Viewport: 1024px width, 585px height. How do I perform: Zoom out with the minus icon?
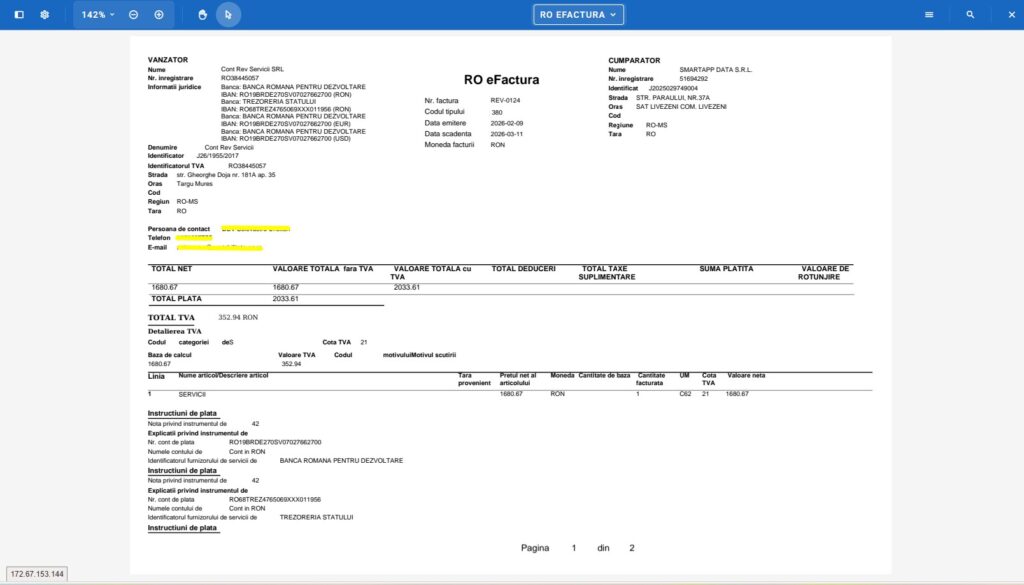pos(133,15)
